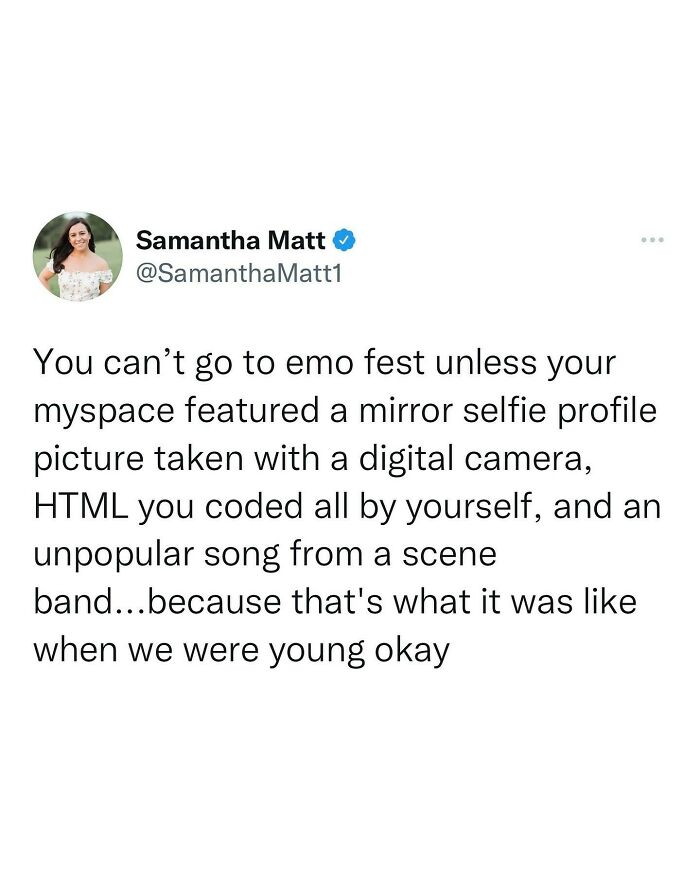Select the username handle under the display name
The width and height of the screenshot is (700, 875).
tap(238, 270)
